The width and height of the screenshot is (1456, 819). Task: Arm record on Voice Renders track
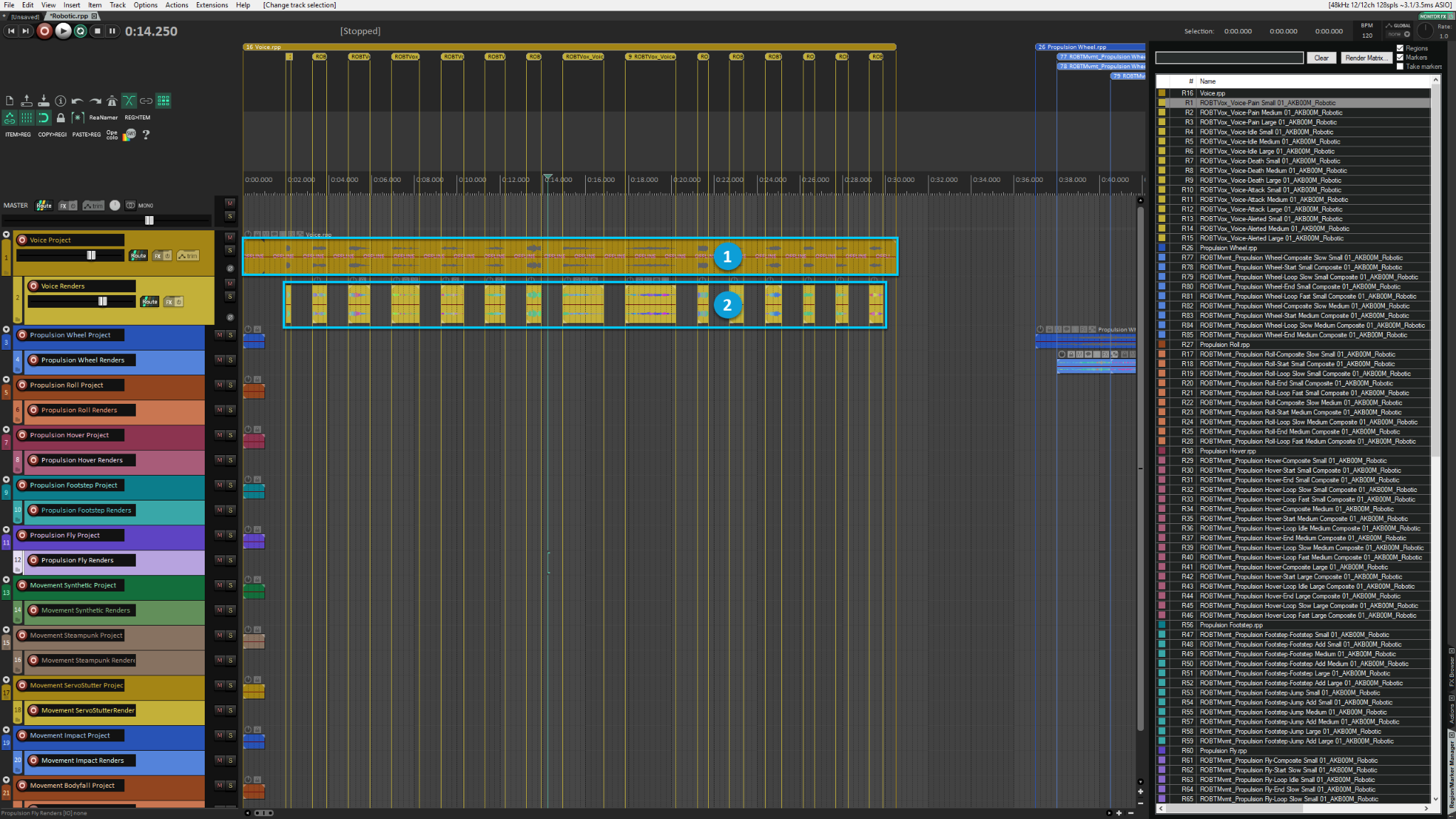click(33, 286)
